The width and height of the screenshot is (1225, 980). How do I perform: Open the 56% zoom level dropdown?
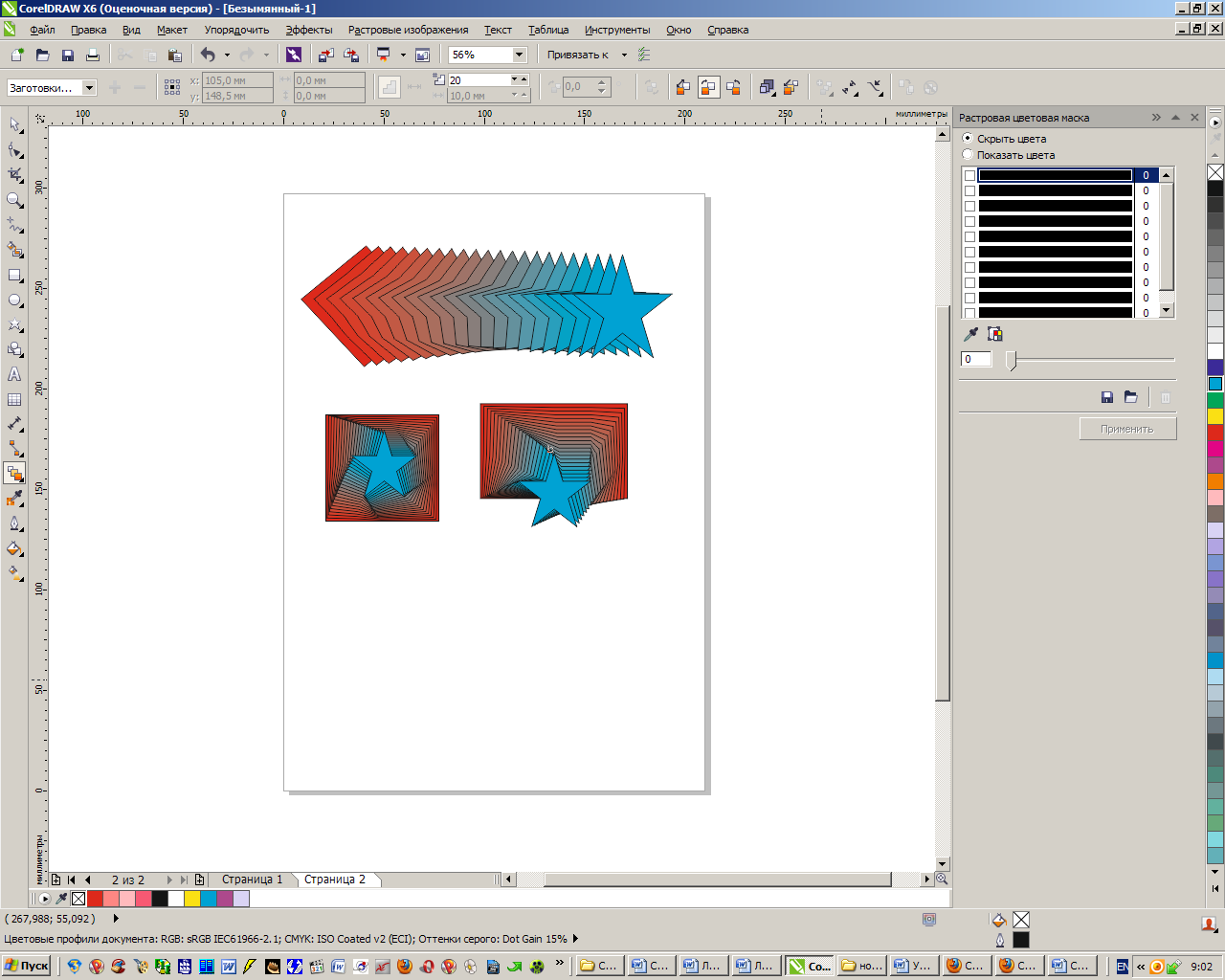[x=519, y=56]
